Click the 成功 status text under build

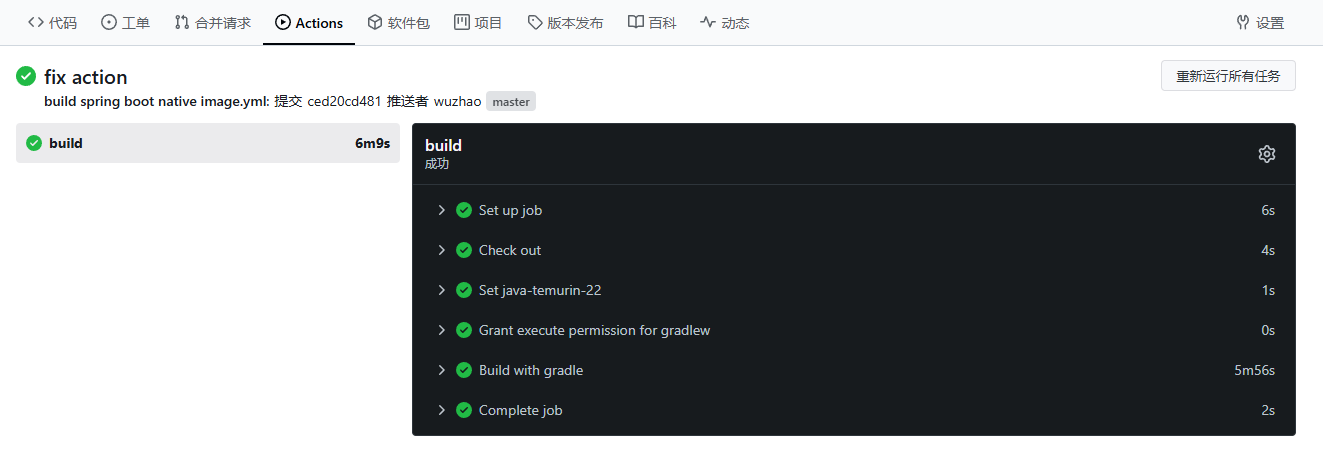click(x=437, y=164)
